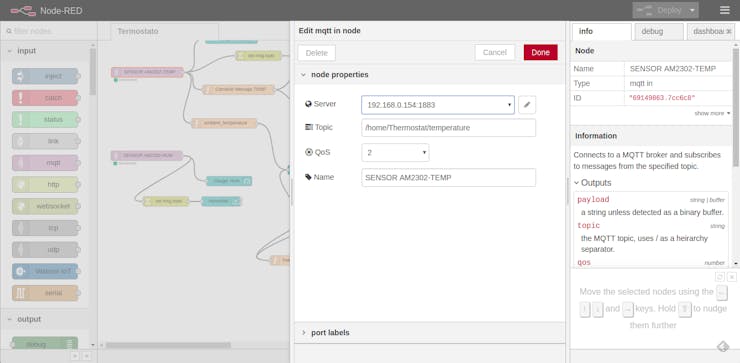Image resolution: width=740 pixels, height=363 pixels.
Task: Click the SENSOR AM2302-TEMP value in Node info
Action: tap(673, 68)
